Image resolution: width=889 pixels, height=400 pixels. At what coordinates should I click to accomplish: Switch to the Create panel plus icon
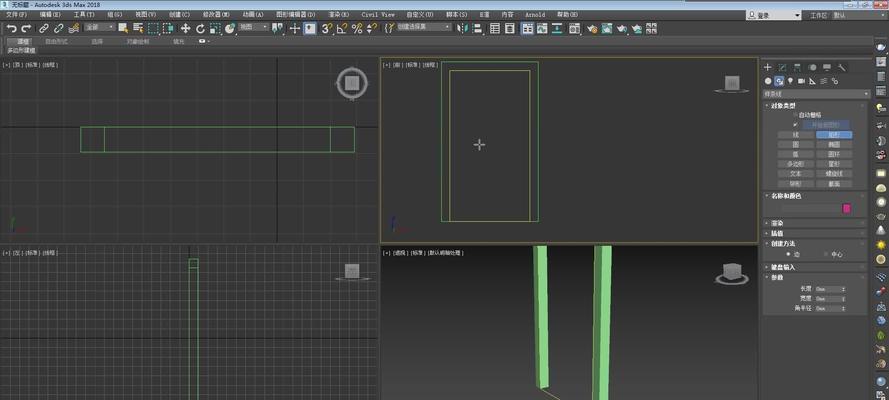coord(768,67)
